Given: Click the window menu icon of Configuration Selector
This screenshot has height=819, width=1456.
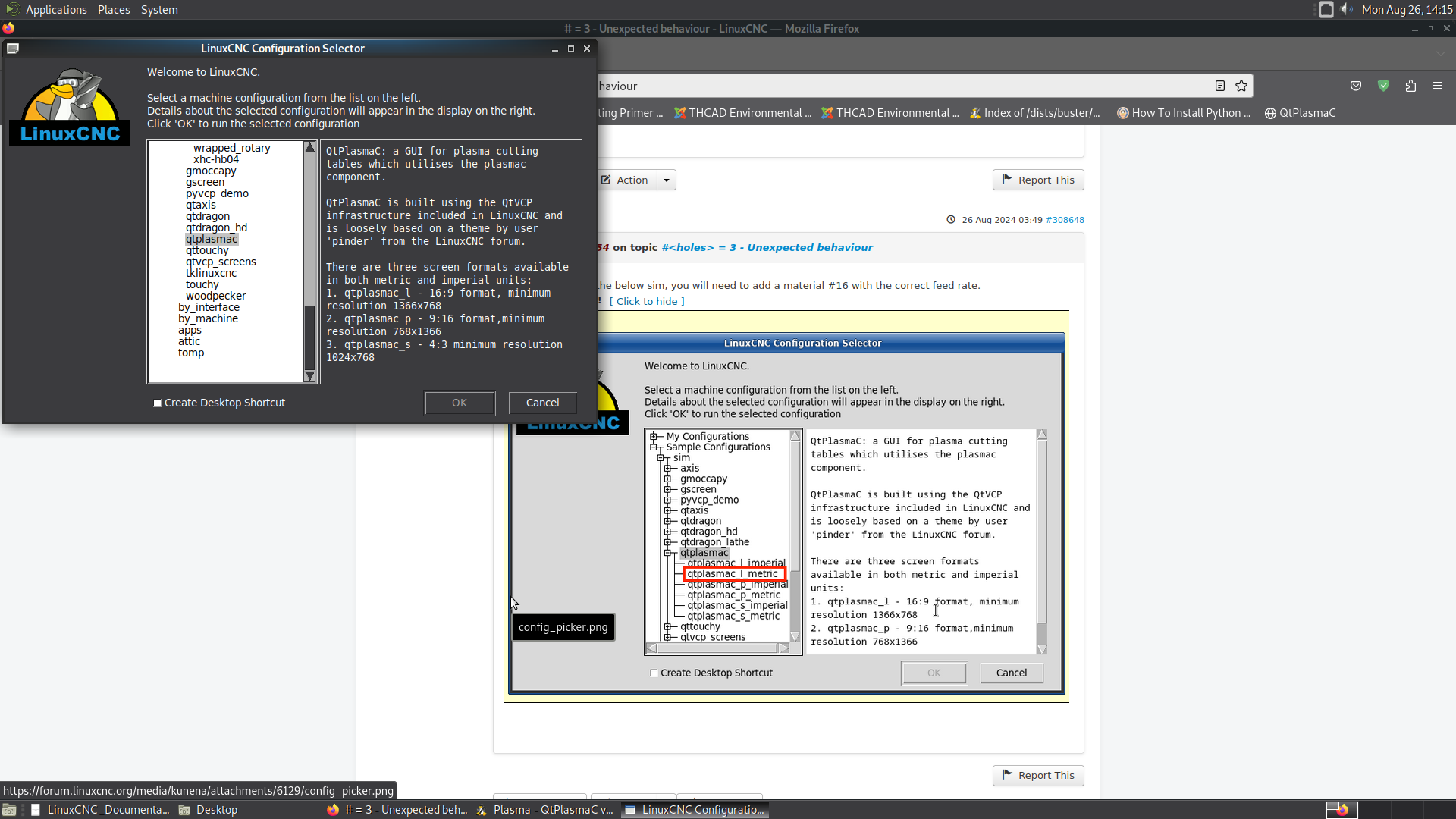Looking at the screenshot, I should pos(13,48).
